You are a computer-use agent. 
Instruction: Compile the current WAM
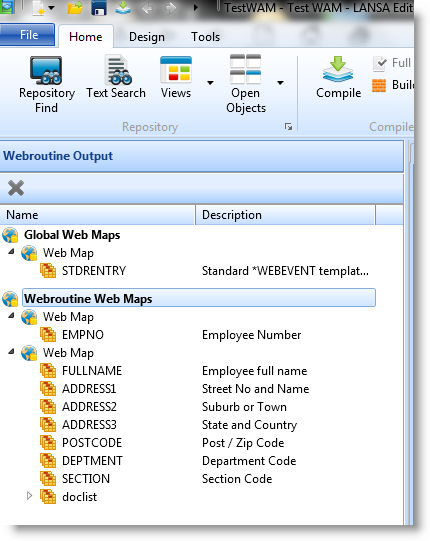(x=338, y=78)
